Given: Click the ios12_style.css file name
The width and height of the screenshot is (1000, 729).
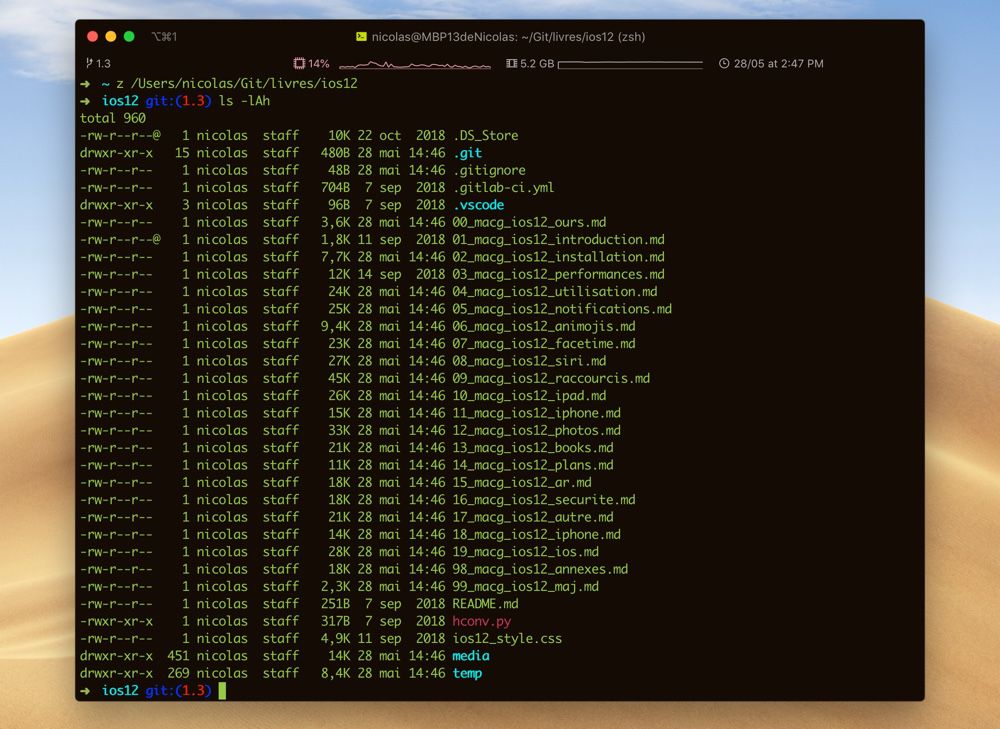Looking at the screenshot, I should click(x=507, y=638).
